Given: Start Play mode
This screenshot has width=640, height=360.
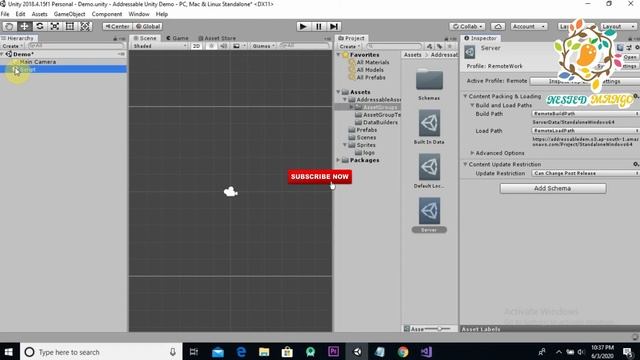Looking at the screenshot, I should pyautogui.click(x=303, y=26).
